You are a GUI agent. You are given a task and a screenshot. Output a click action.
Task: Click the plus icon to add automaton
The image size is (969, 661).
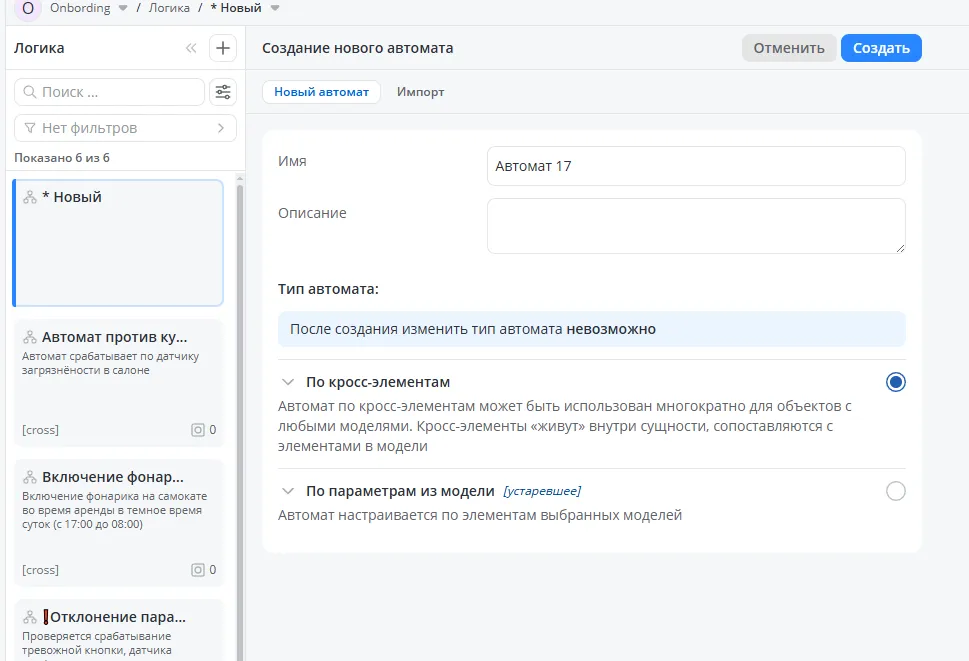pyautogui.click(x=222, y=48)
